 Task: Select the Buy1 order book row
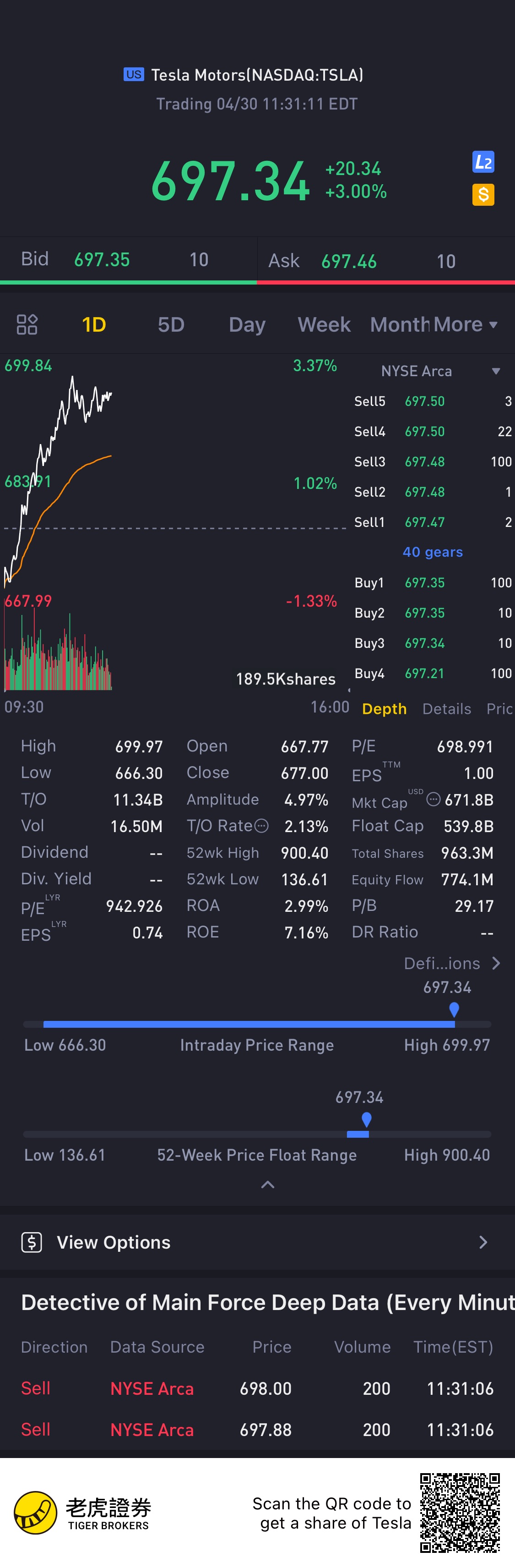[x=433, y=582]
